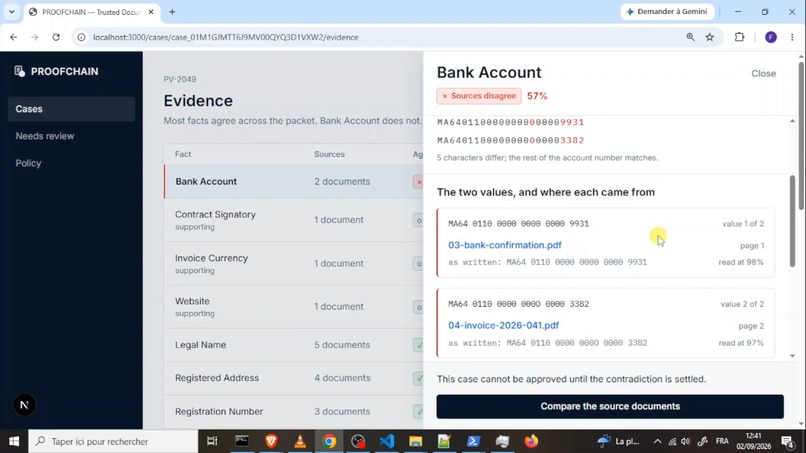Image resolution: width=806 pixels, height=453 pixels.
Task: Select the Contract Signatory fact row
Action: pos(294,220)
